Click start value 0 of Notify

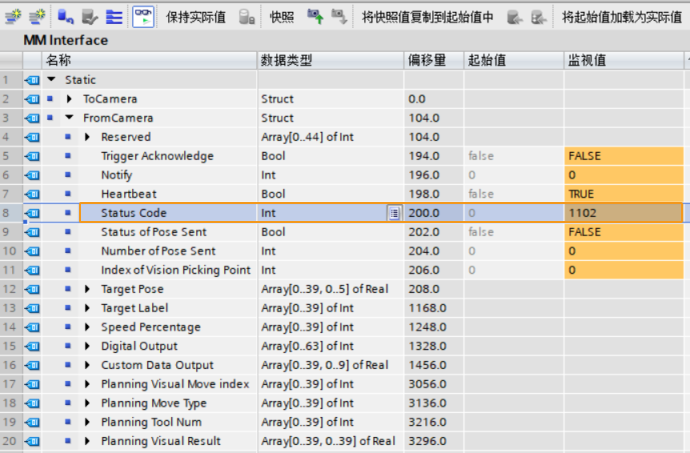[514, 175]
